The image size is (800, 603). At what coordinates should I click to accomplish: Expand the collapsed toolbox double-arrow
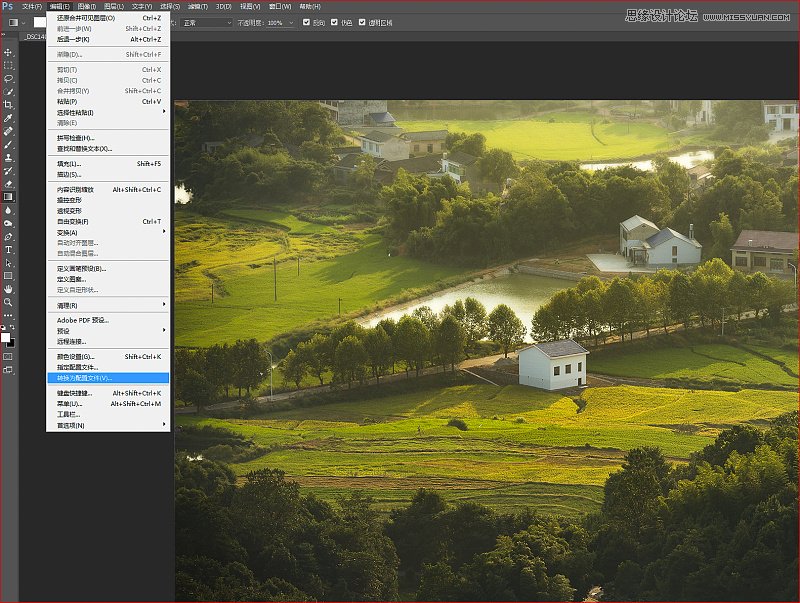pyautogui.click(x=3, y=35)
